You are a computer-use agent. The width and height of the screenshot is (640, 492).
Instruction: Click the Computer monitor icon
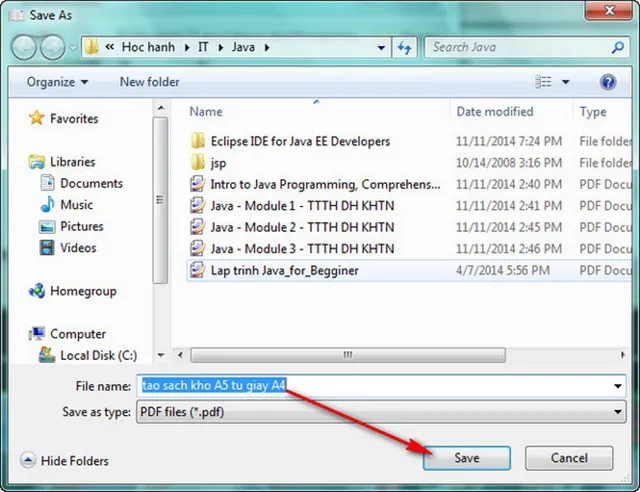[x=37, y=334]
